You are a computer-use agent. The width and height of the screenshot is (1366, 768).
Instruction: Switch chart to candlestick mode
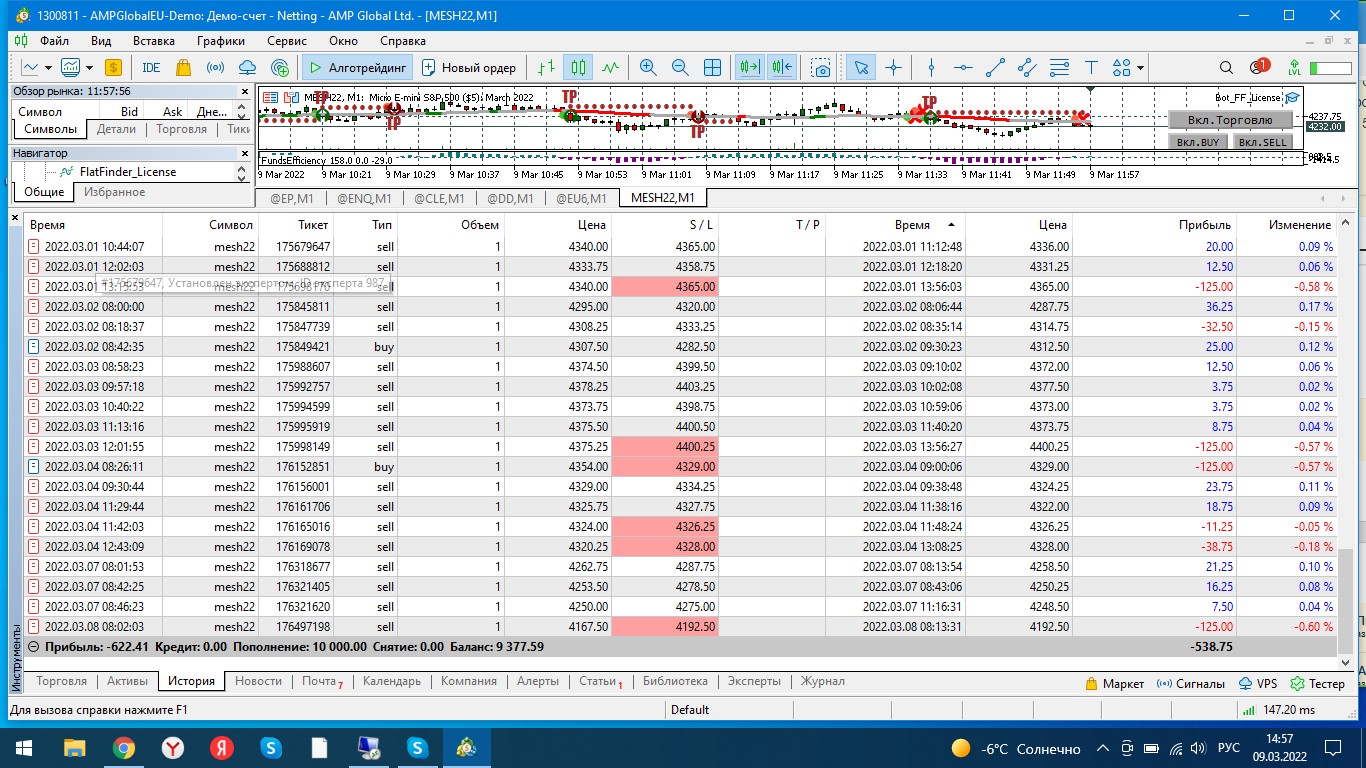point(577,68)
